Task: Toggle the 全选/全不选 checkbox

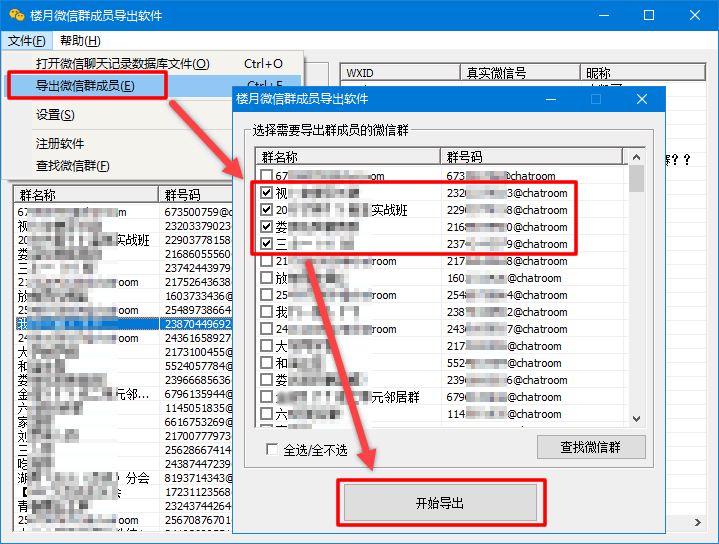Action: 272,450
